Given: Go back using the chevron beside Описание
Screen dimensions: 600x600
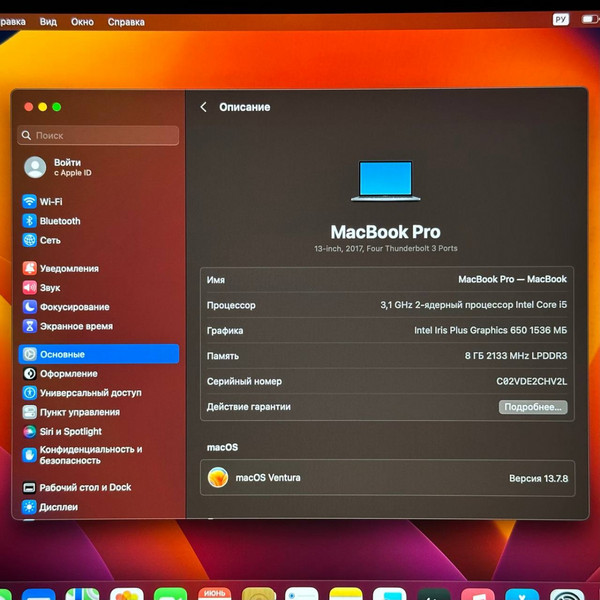Looking at the screenshot, I should [204, 107].
